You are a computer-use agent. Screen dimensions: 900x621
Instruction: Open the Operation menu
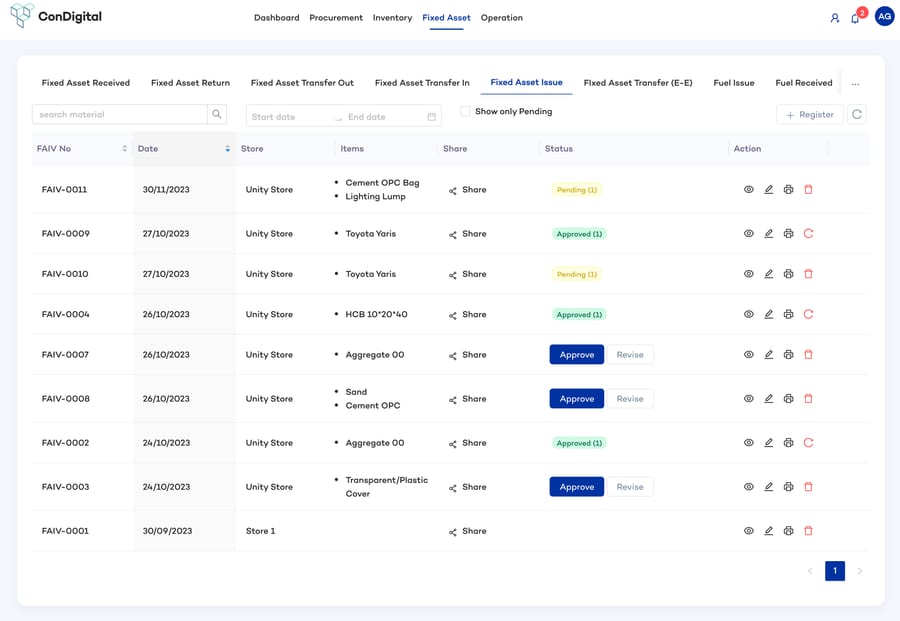(x=502, y=18)
